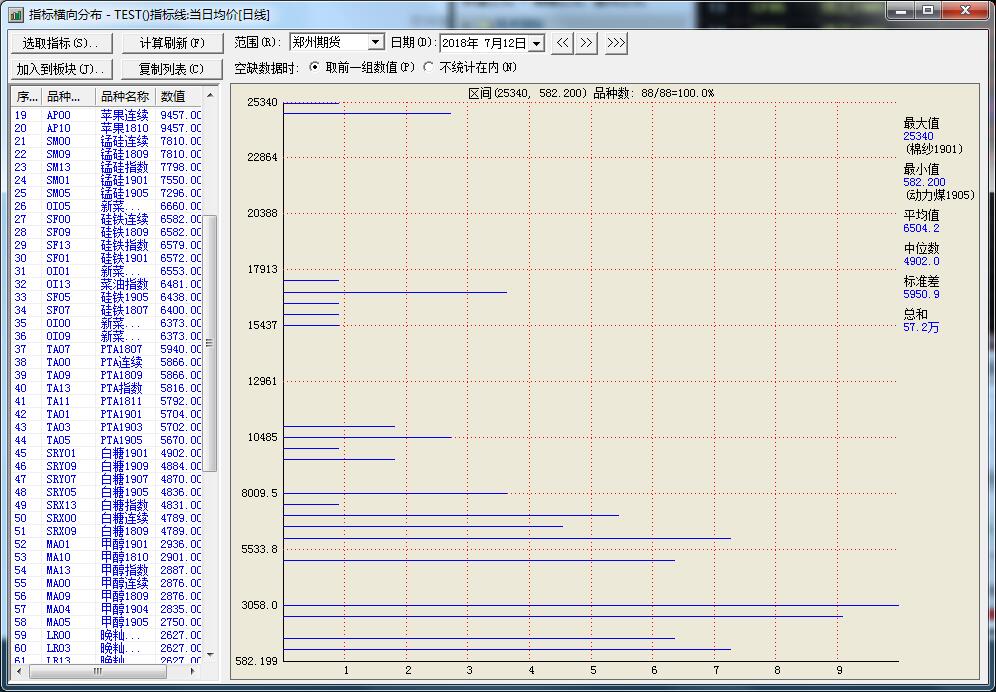The height and width of the screenshot is (692, 996).
Task: Click the 区间 品种数 summary text
Action: (x=591, y=93)
